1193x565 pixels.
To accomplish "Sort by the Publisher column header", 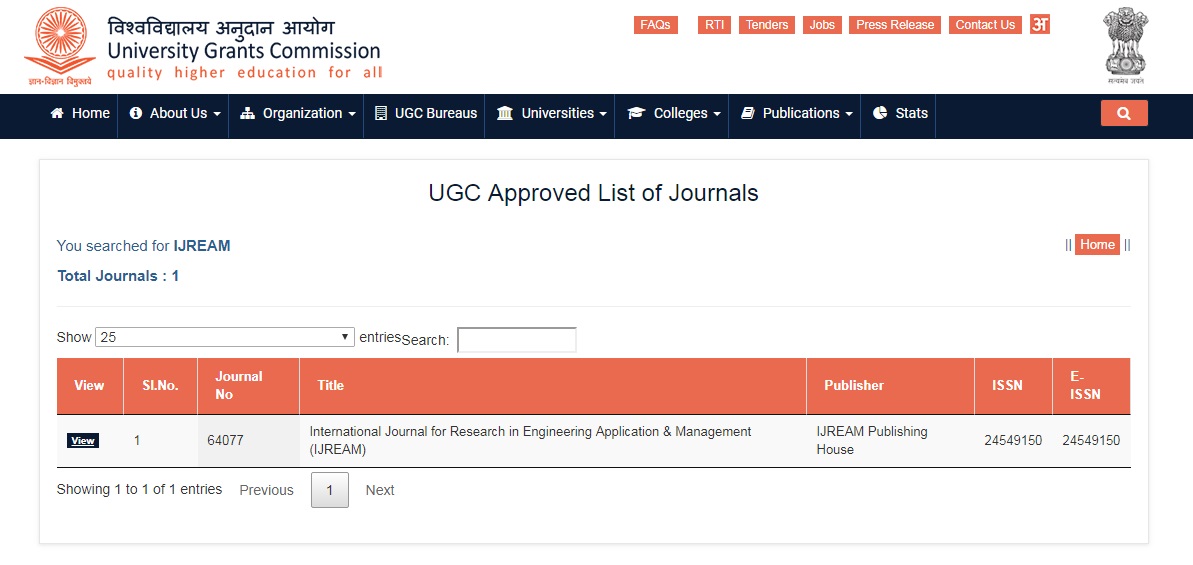I will (890, 386).
